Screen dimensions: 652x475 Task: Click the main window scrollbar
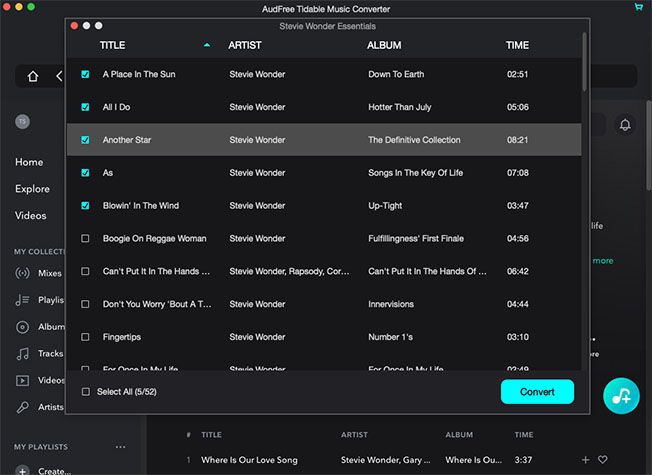click(x=649, y=146)
